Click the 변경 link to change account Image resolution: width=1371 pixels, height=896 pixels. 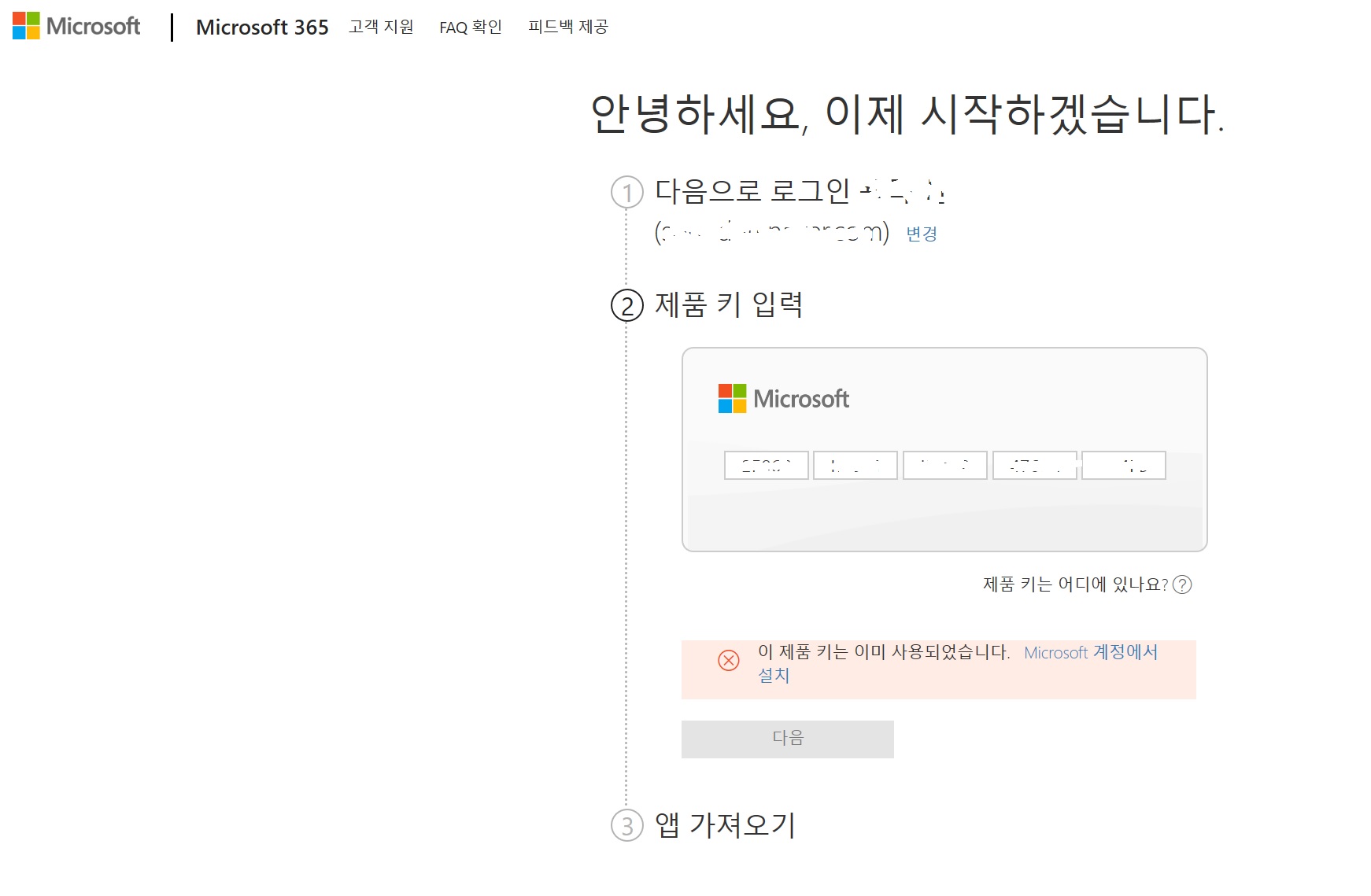point(922,234)
